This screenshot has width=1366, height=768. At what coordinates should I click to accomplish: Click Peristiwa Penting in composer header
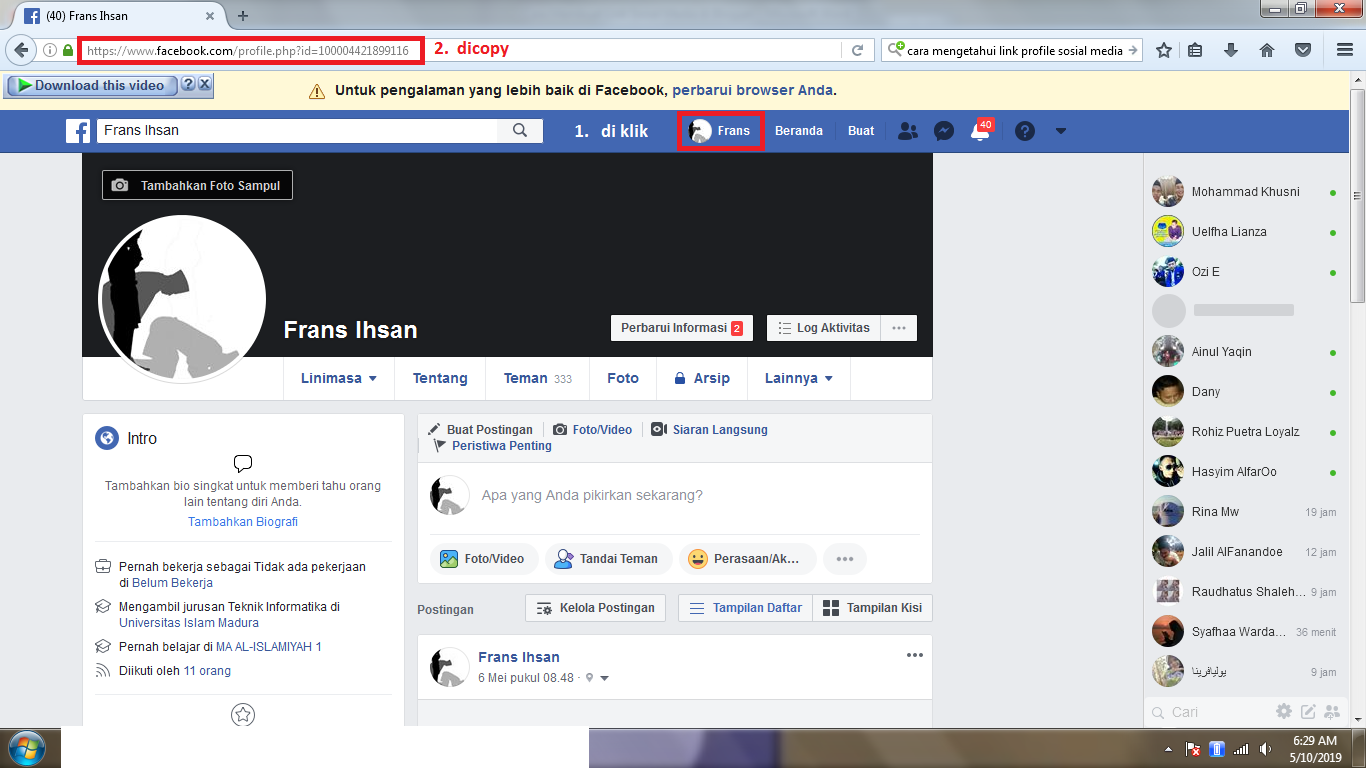tap(491, 446)
